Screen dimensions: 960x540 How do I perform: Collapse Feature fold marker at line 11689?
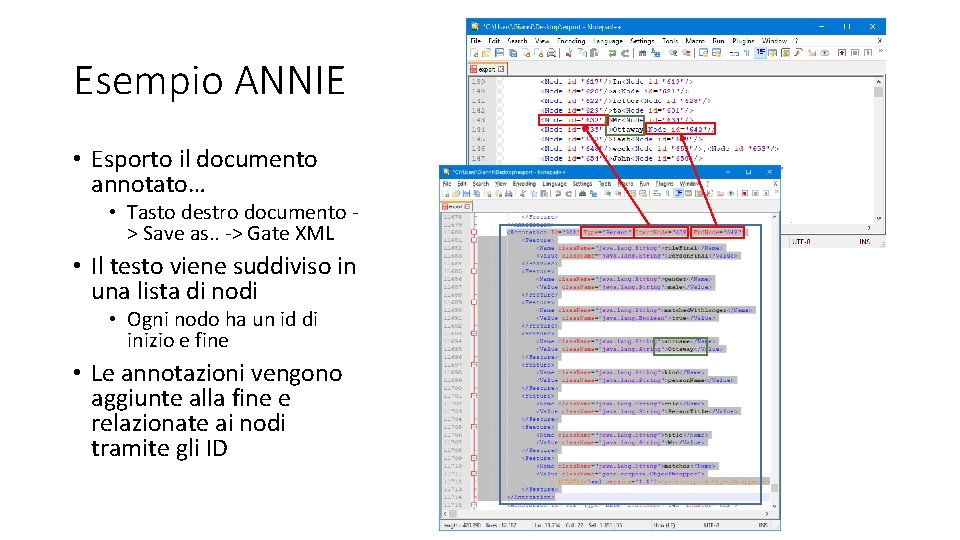[474, 302]
